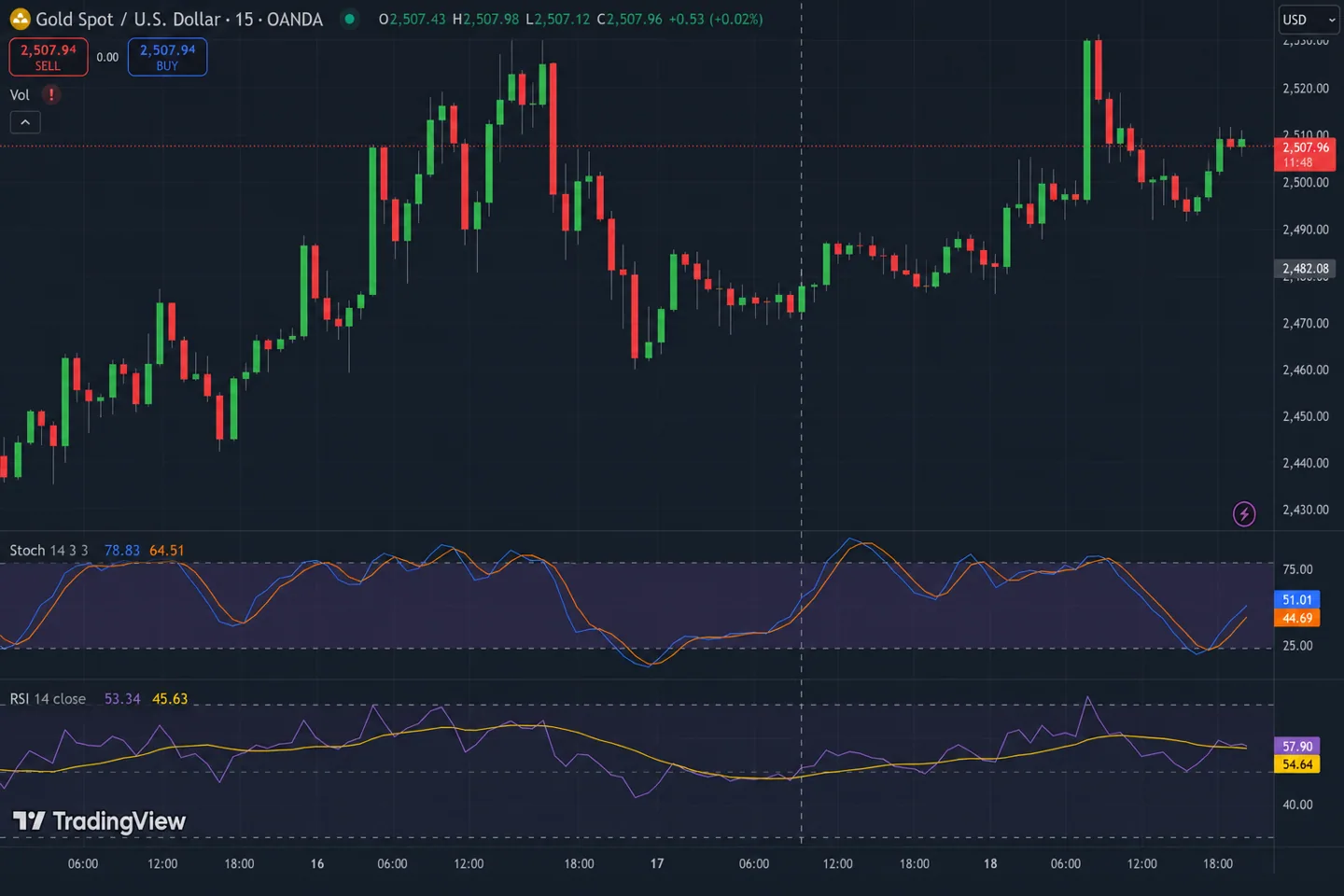1344x896 pixels.
Task: Select the Vol indicator label
Action: (x=20, y=95)
